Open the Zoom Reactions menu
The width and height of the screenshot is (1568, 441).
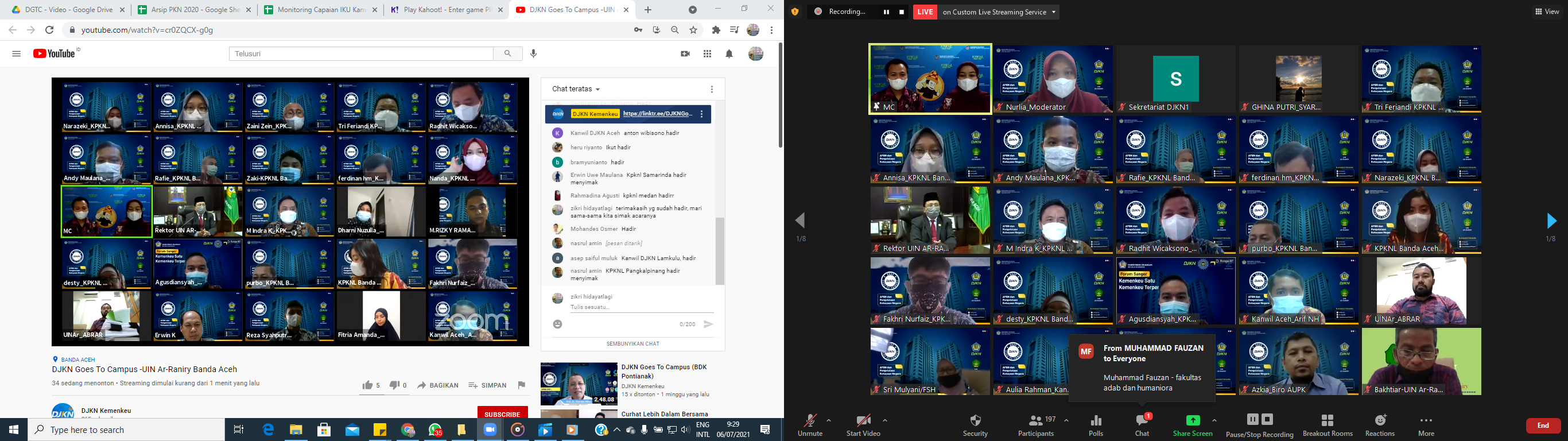[x=1380, y=425]
